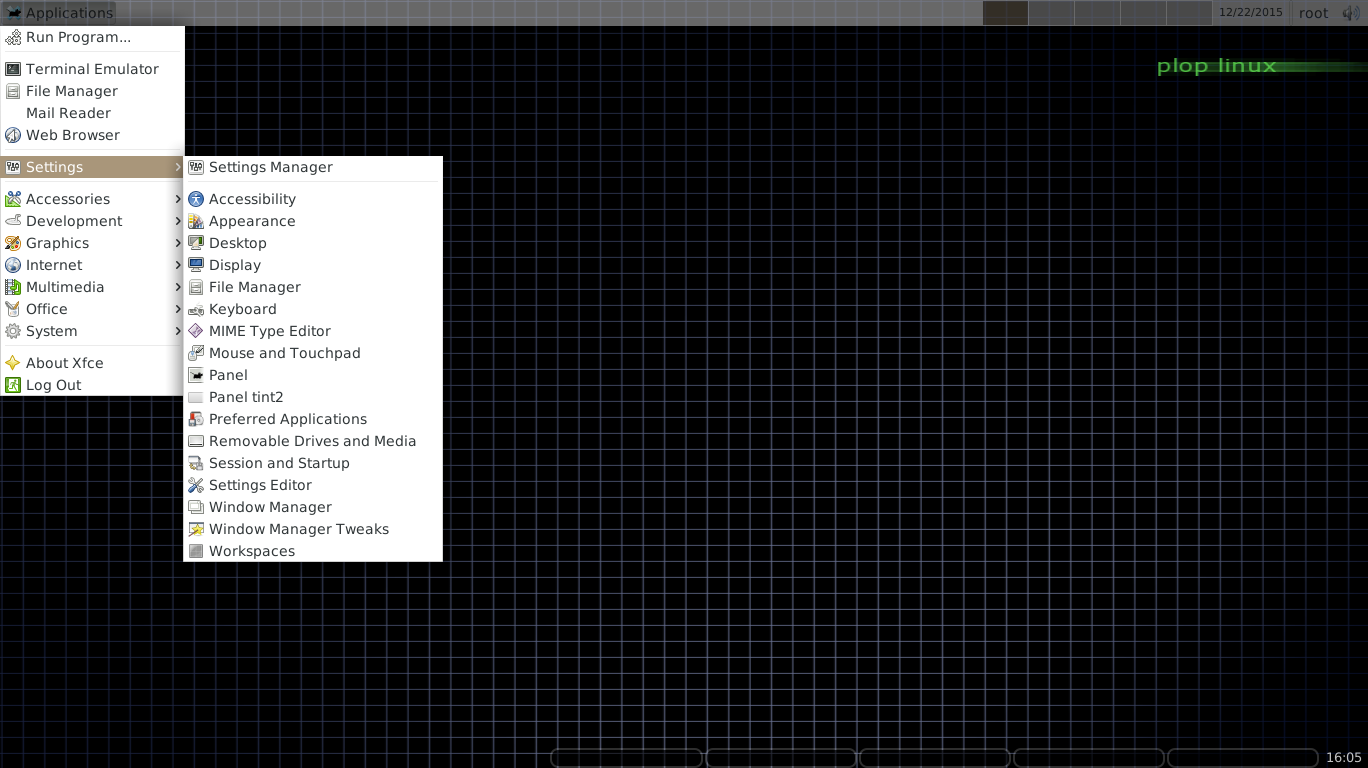The image size is (1368, 768).
Task: Expand the Graphics submenu
Action: (x=92, y=243)
